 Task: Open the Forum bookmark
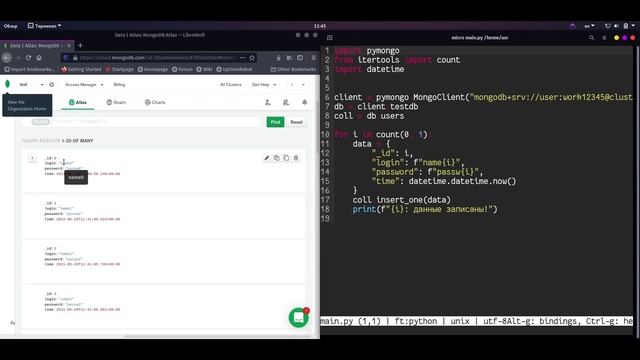pyautogui.click(x=182, y=69)
